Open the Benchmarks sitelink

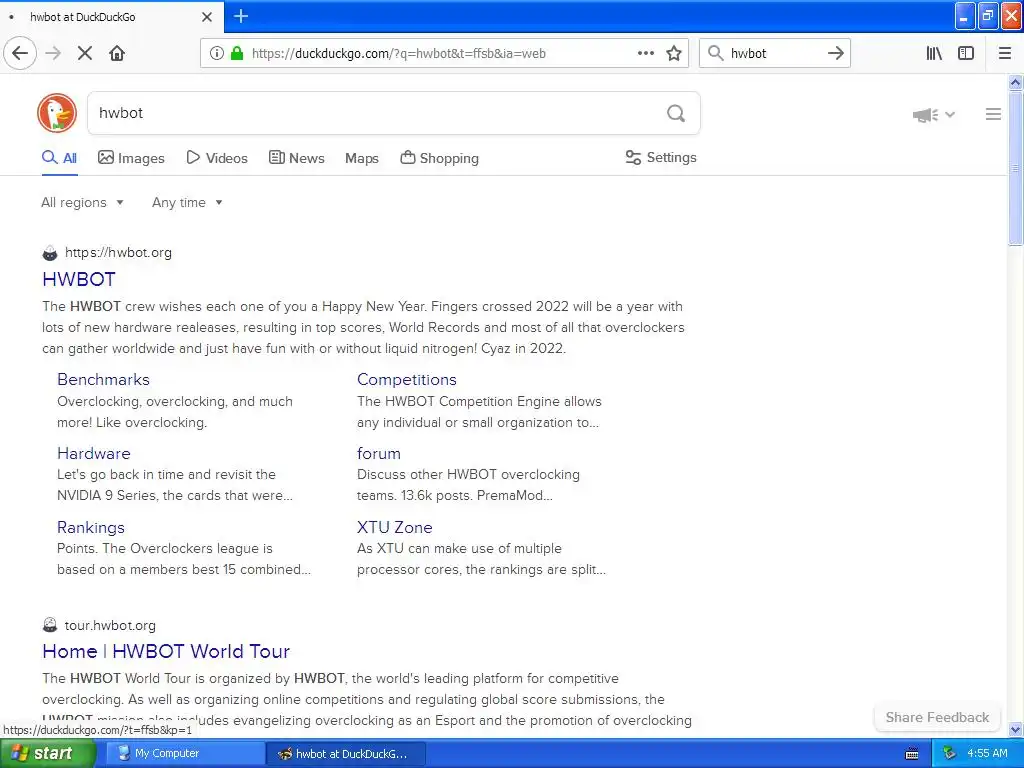[103, 379]
